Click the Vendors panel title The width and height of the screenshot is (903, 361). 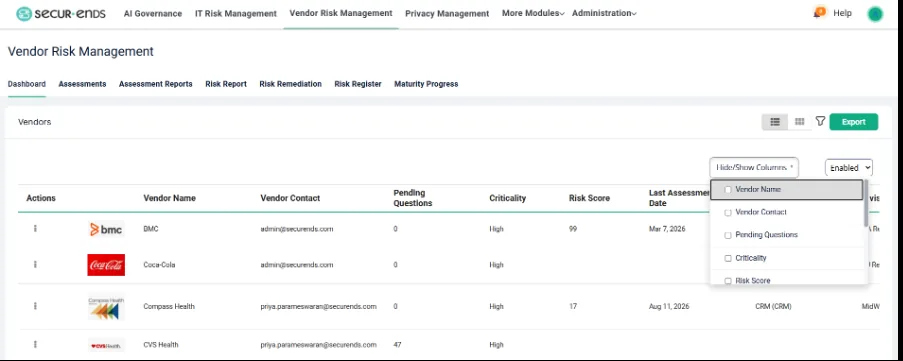click(35, 122)
